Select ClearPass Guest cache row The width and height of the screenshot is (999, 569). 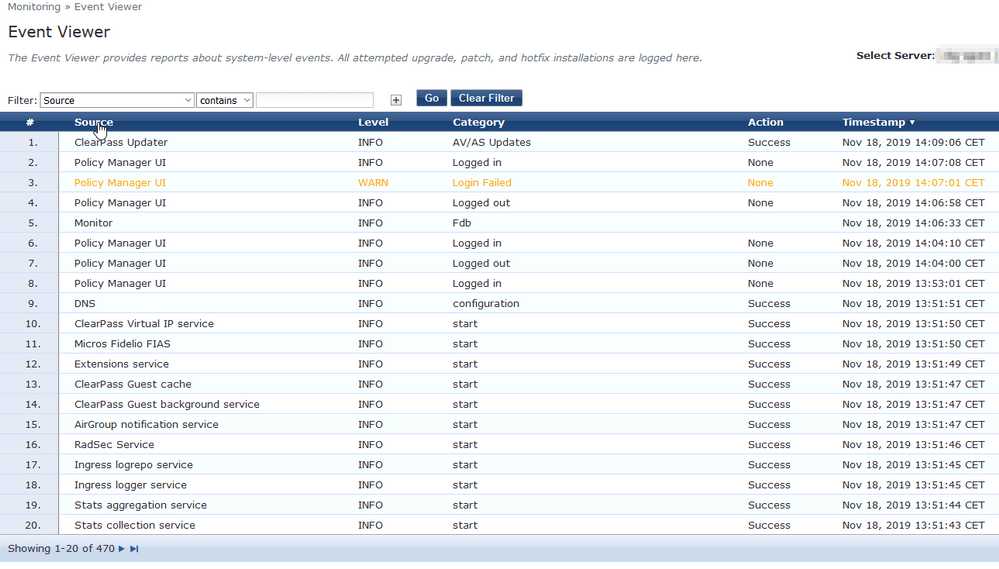[500, 384]
